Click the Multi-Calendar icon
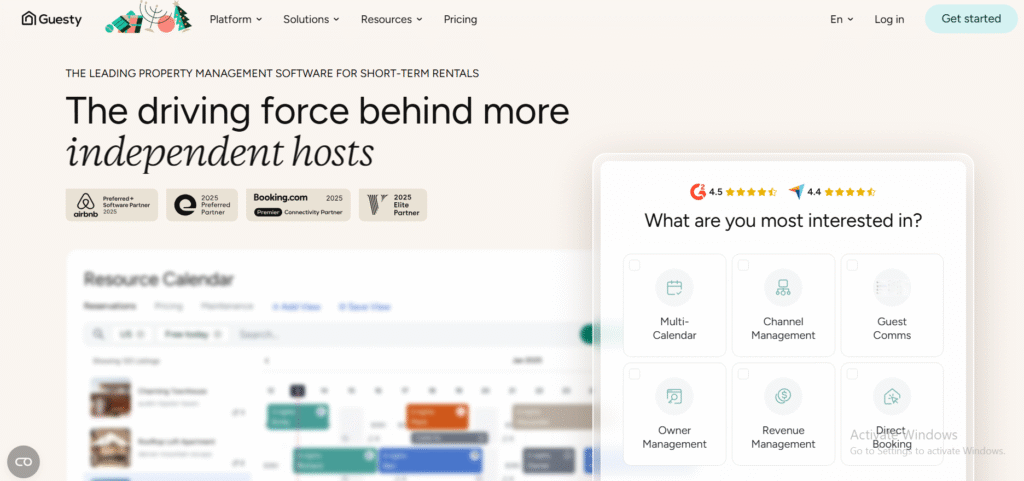The width and height of the screenshot is (1024, 481). (674, 288)
